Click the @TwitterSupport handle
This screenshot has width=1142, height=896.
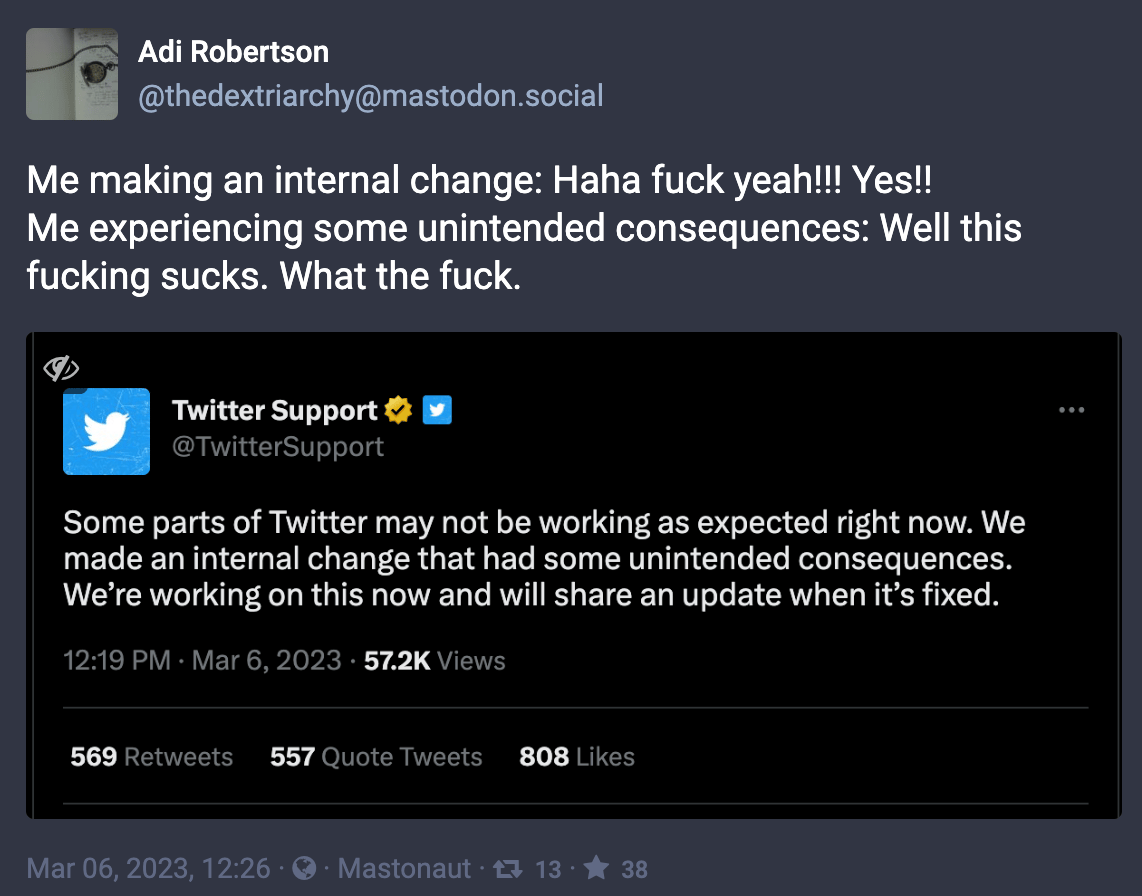pyautogui.click(x=278, y=446)
